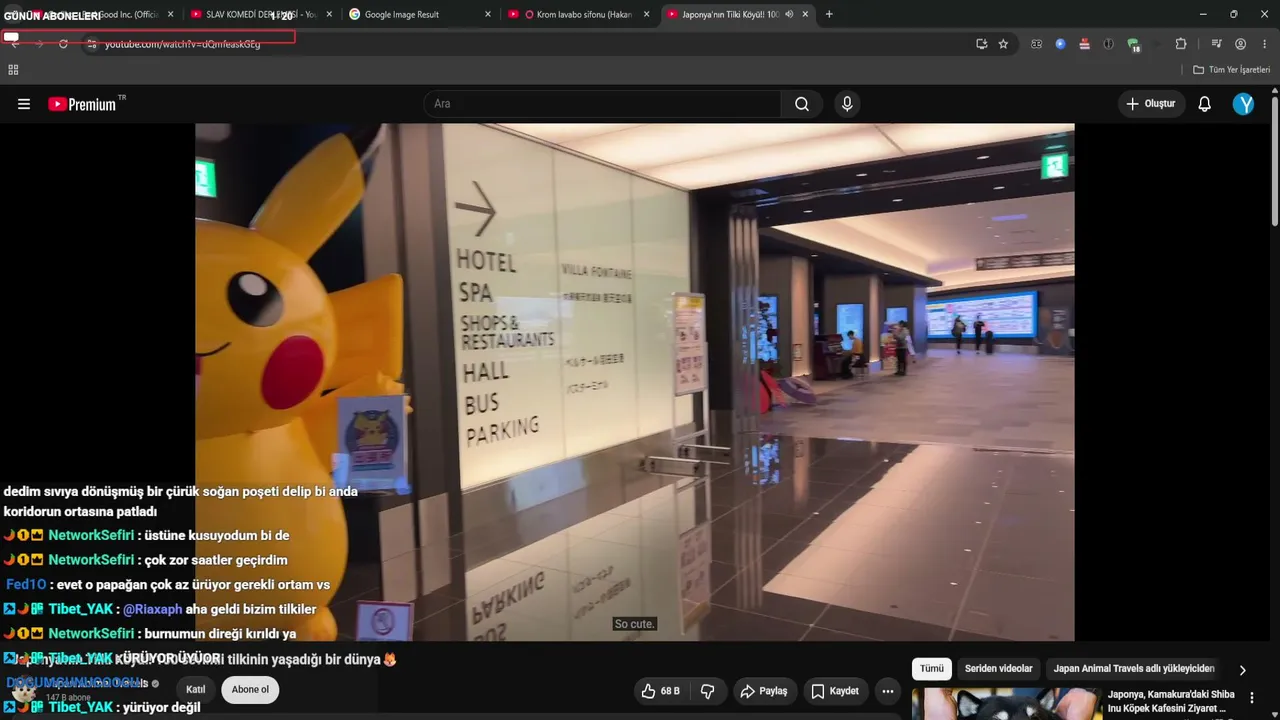Open Tüm Yer İşaretleri bookmarks folder
This screenshot has height=720, width=1280.
point(1232,70)
